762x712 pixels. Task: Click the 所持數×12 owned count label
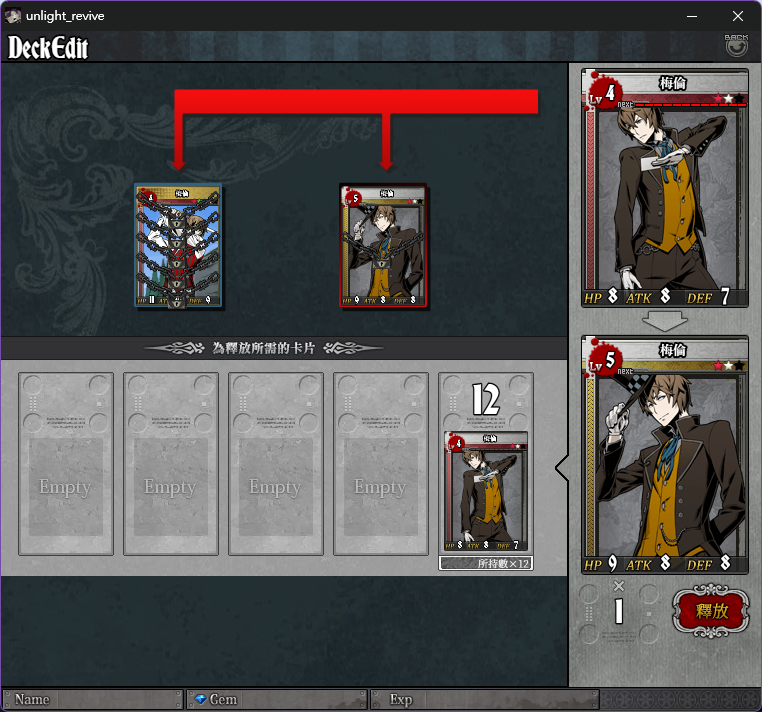486,563
